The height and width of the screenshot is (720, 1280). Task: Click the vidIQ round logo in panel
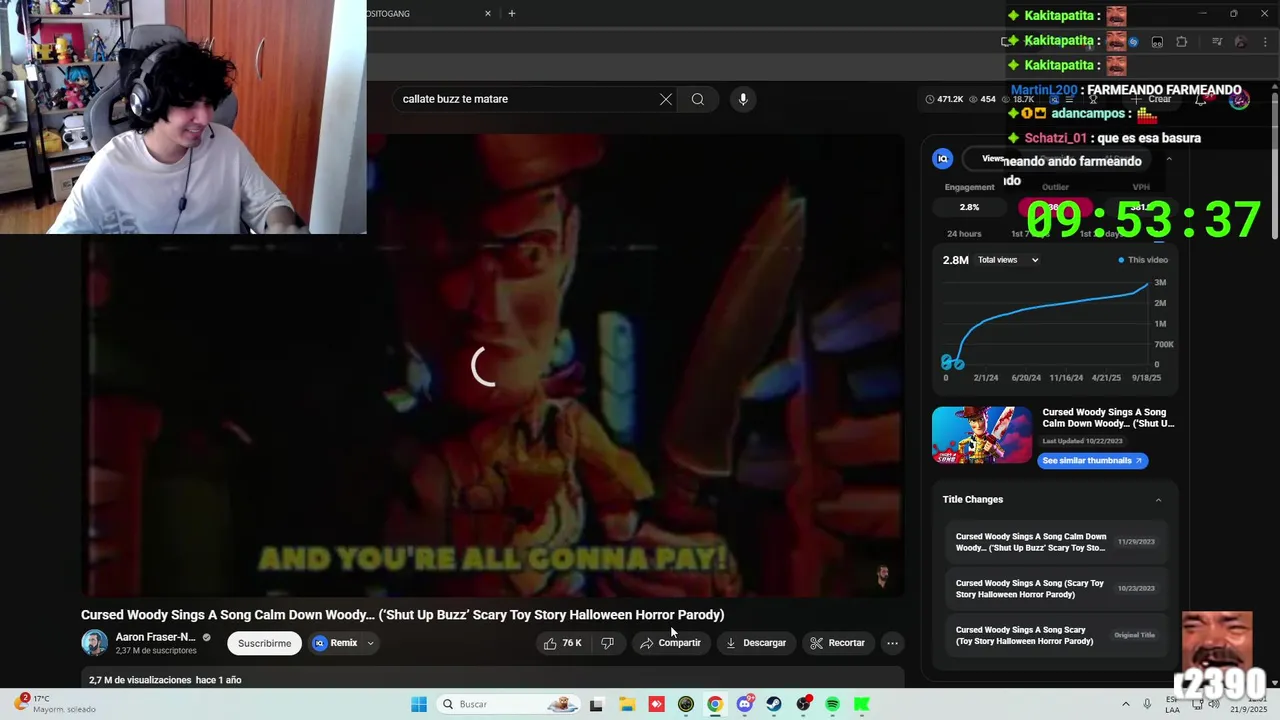point(943,159)
